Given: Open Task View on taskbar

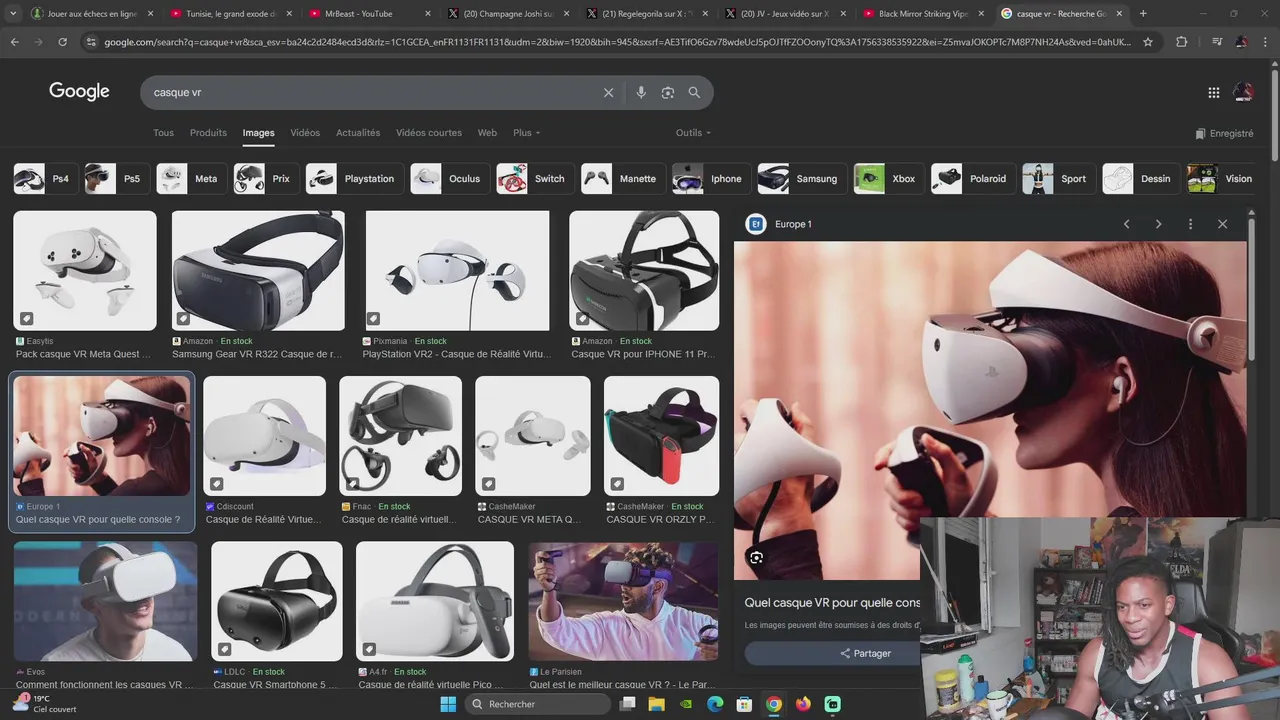Looking at the screenshot, I should [627, 704].
